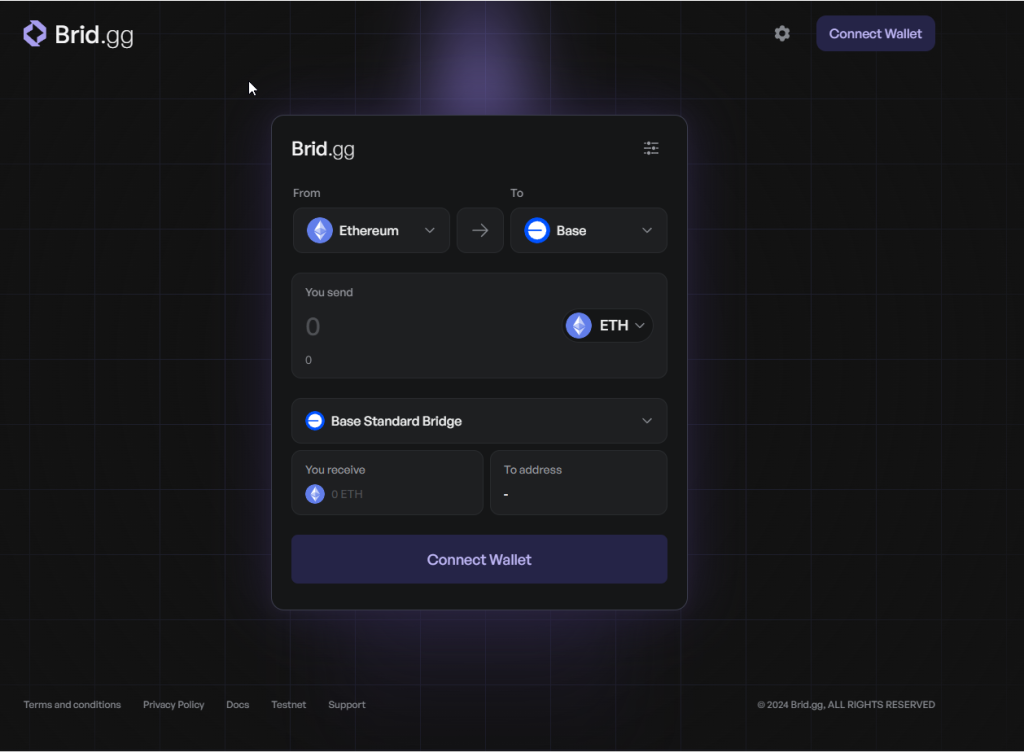This screenshot has height=752, width=1024.
Task: Click Base Standard Bridge logo icon
Action: 315,421
